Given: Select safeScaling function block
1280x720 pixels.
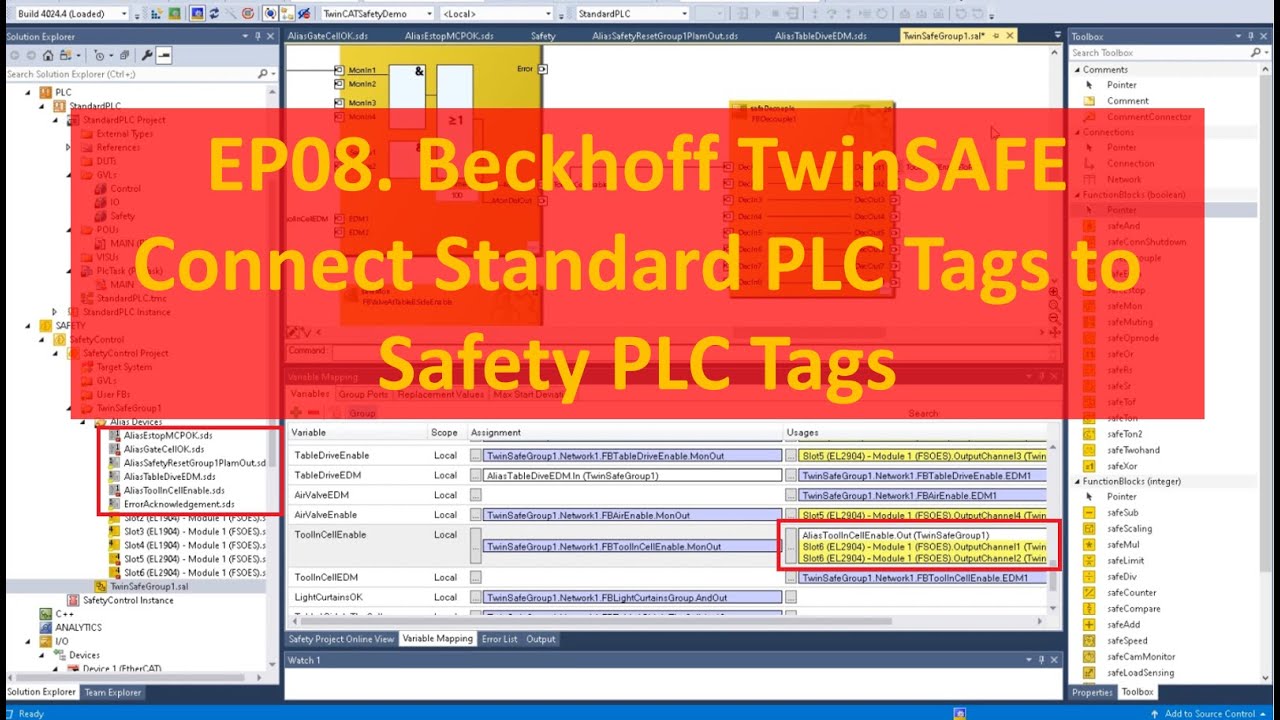Looking at the screenshot, I should click(x=1129, y=528).
